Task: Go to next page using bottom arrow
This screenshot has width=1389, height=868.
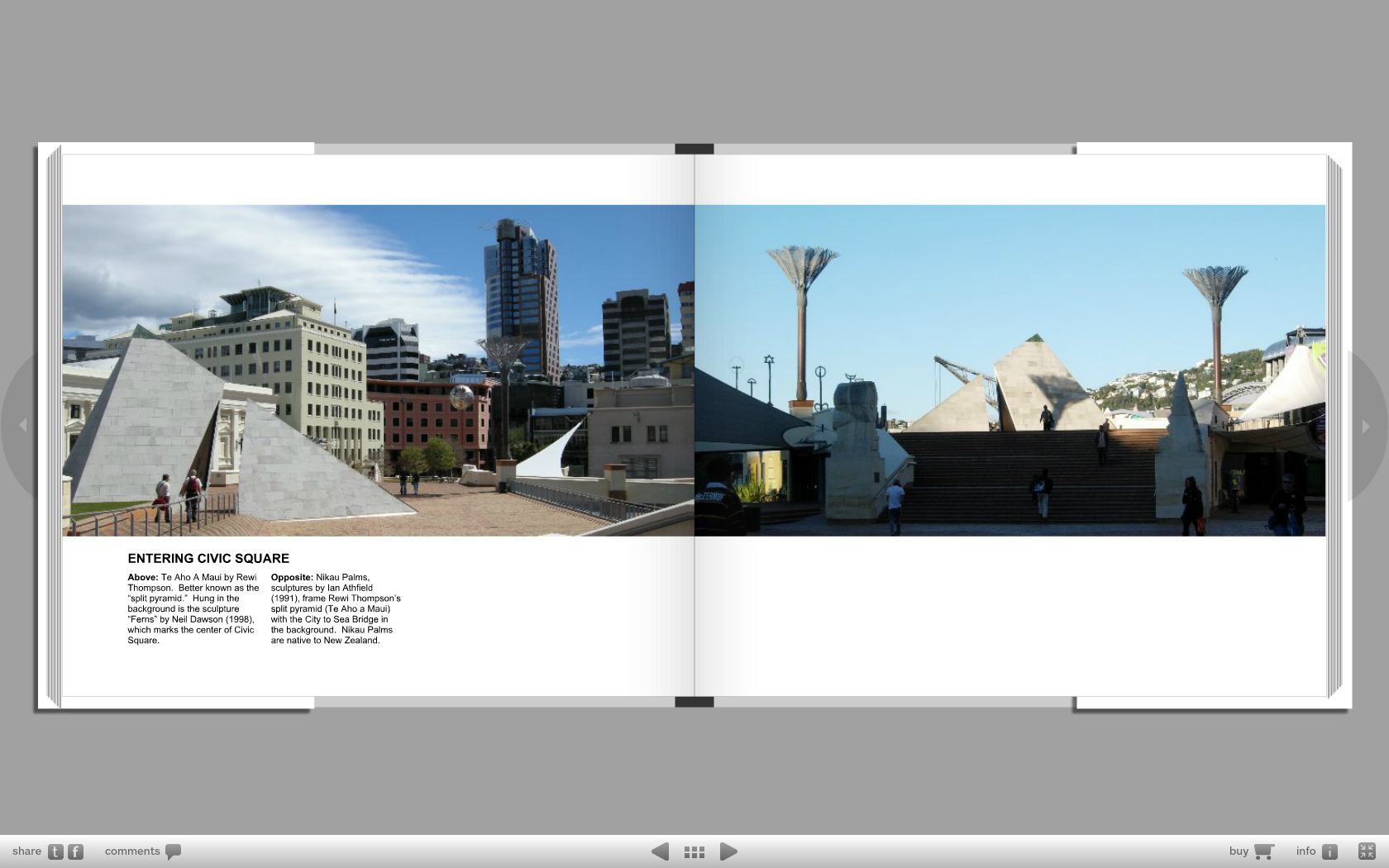Action: pyautogui.click(x=728, y=851)
